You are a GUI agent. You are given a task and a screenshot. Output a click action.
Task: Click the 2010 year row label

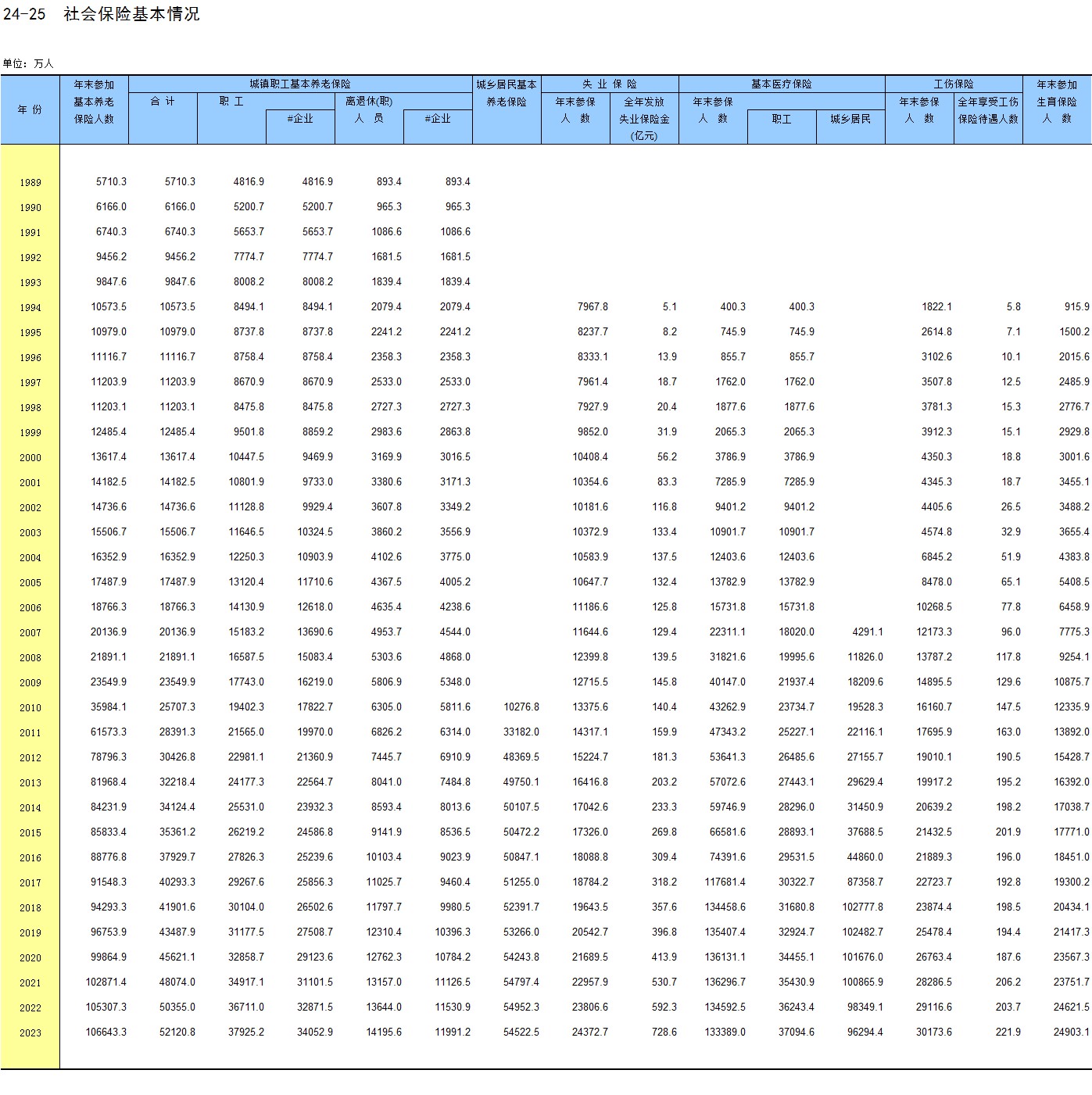tap(30, 708)
